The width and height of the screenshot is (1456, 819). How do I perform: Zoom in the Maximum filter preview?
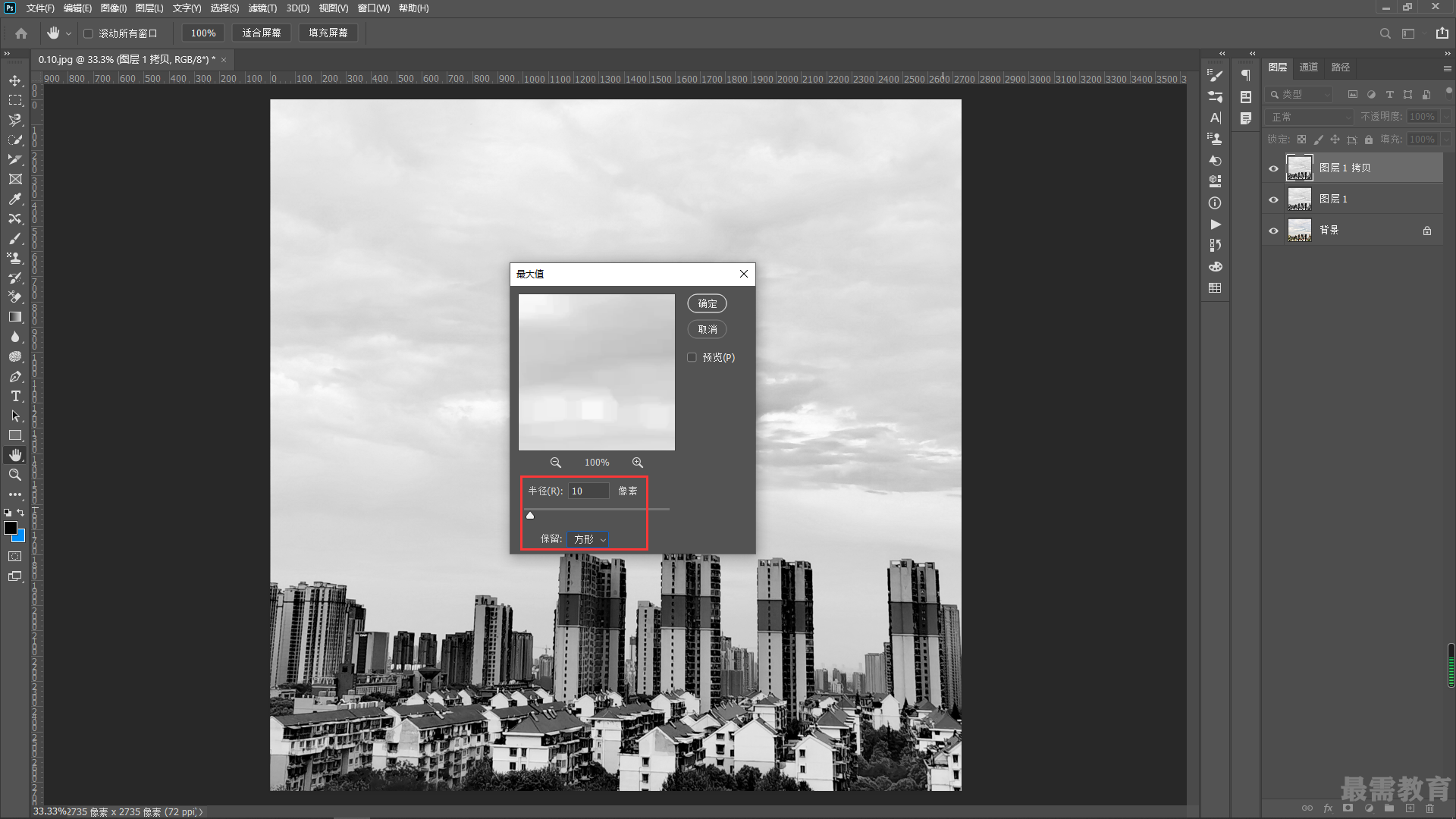point(638,463)
